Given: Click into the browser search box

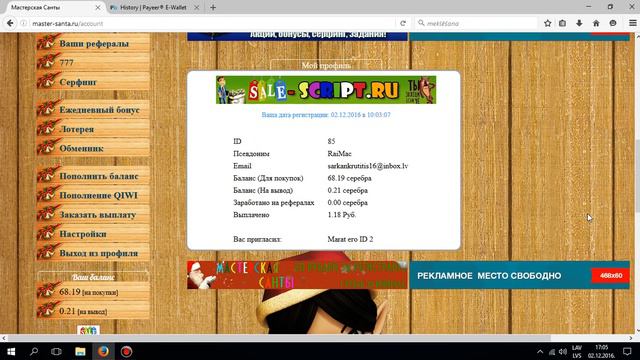Looking at the screenshot, I should [x=476, y=23].
